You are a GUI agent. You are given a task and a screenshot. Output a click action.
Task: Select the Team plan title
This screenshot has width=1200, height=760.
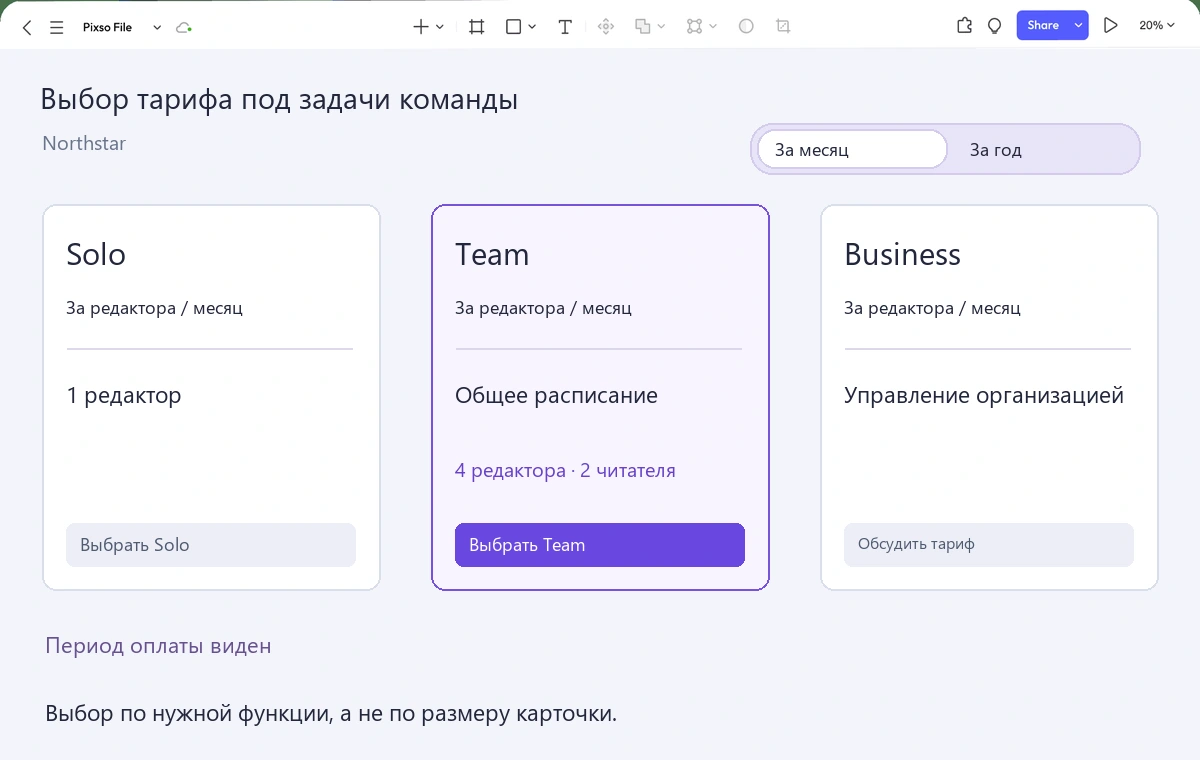point(492,254)
